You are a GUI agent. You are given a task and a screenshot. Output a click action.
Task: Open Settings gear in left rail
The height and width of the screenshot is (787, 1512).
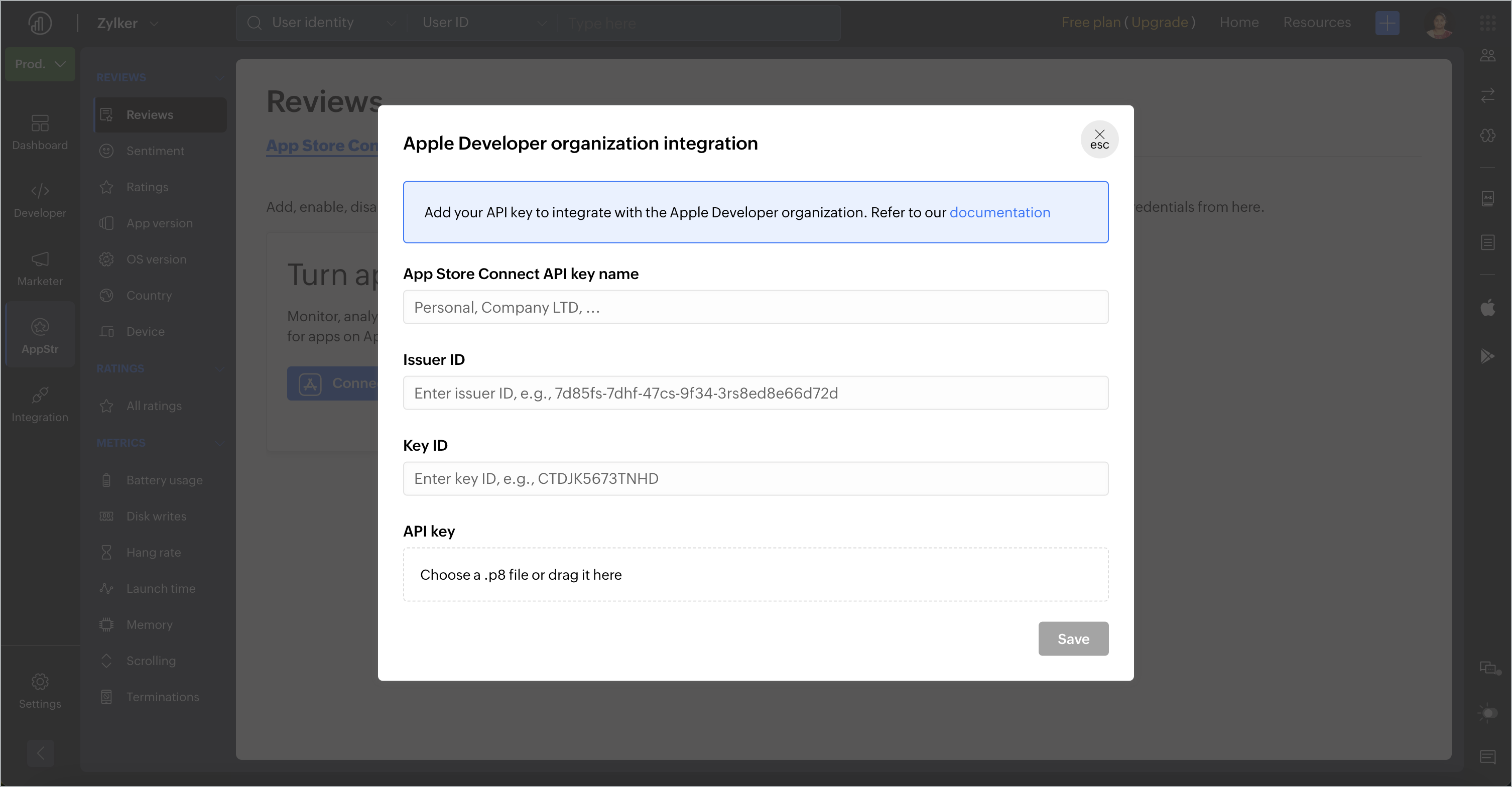click(40, 690)
